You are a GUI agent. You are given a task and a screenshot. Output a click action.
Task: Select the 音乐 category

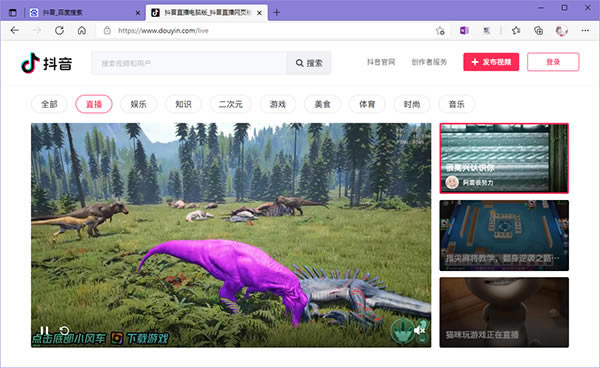457,104
